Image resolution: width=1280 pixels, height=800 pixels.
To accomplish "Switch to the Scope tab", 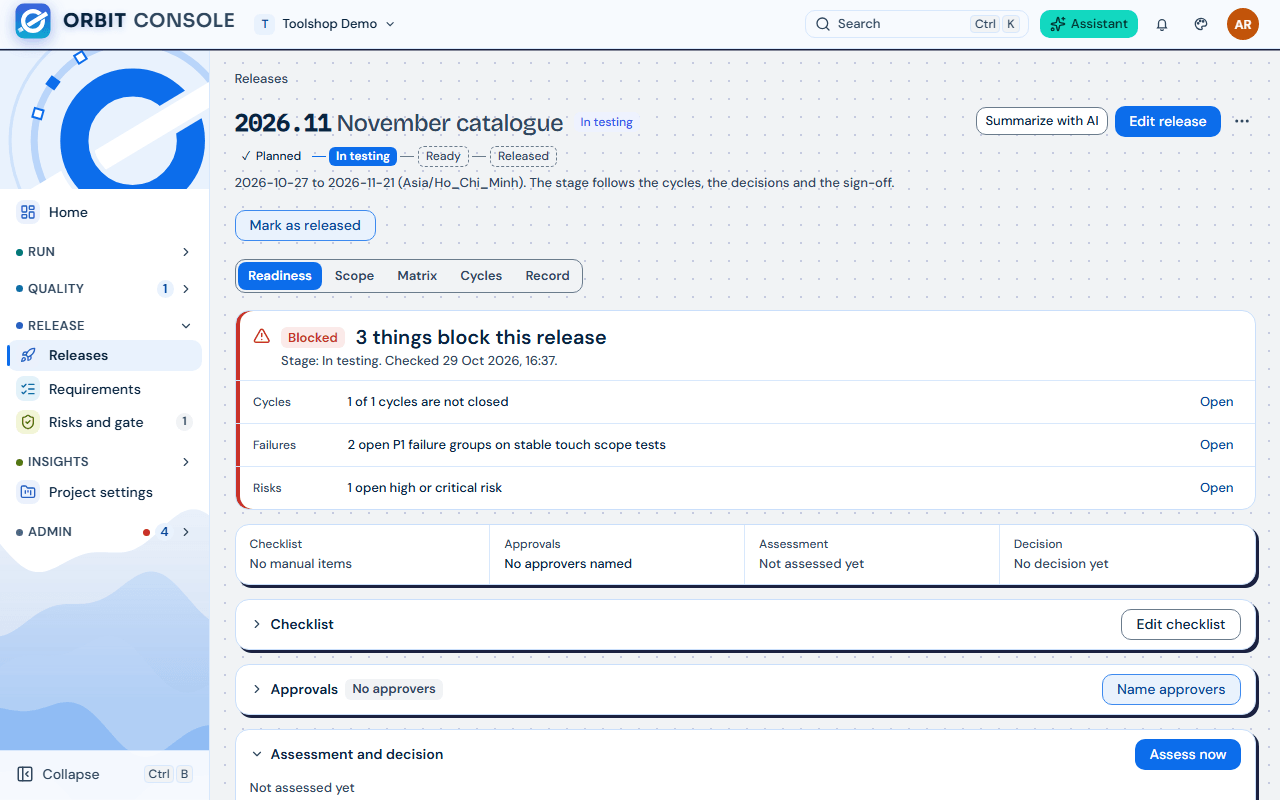I will (354, 276).
